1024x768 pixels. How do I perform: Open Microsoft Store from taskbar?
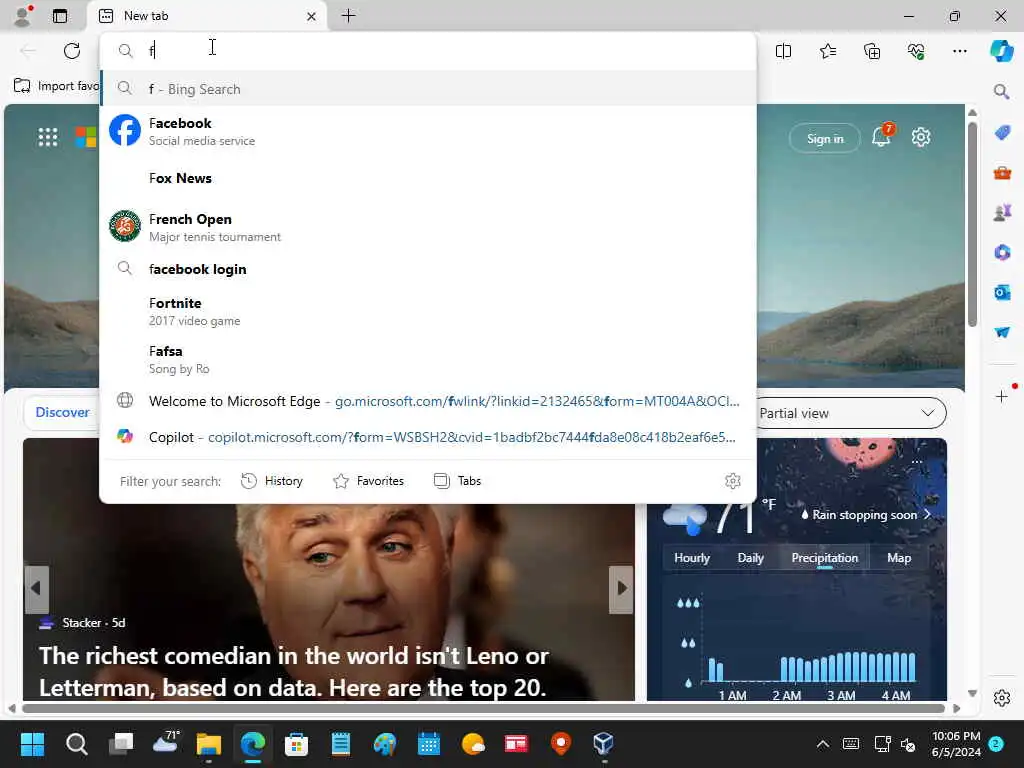(296, 744)
